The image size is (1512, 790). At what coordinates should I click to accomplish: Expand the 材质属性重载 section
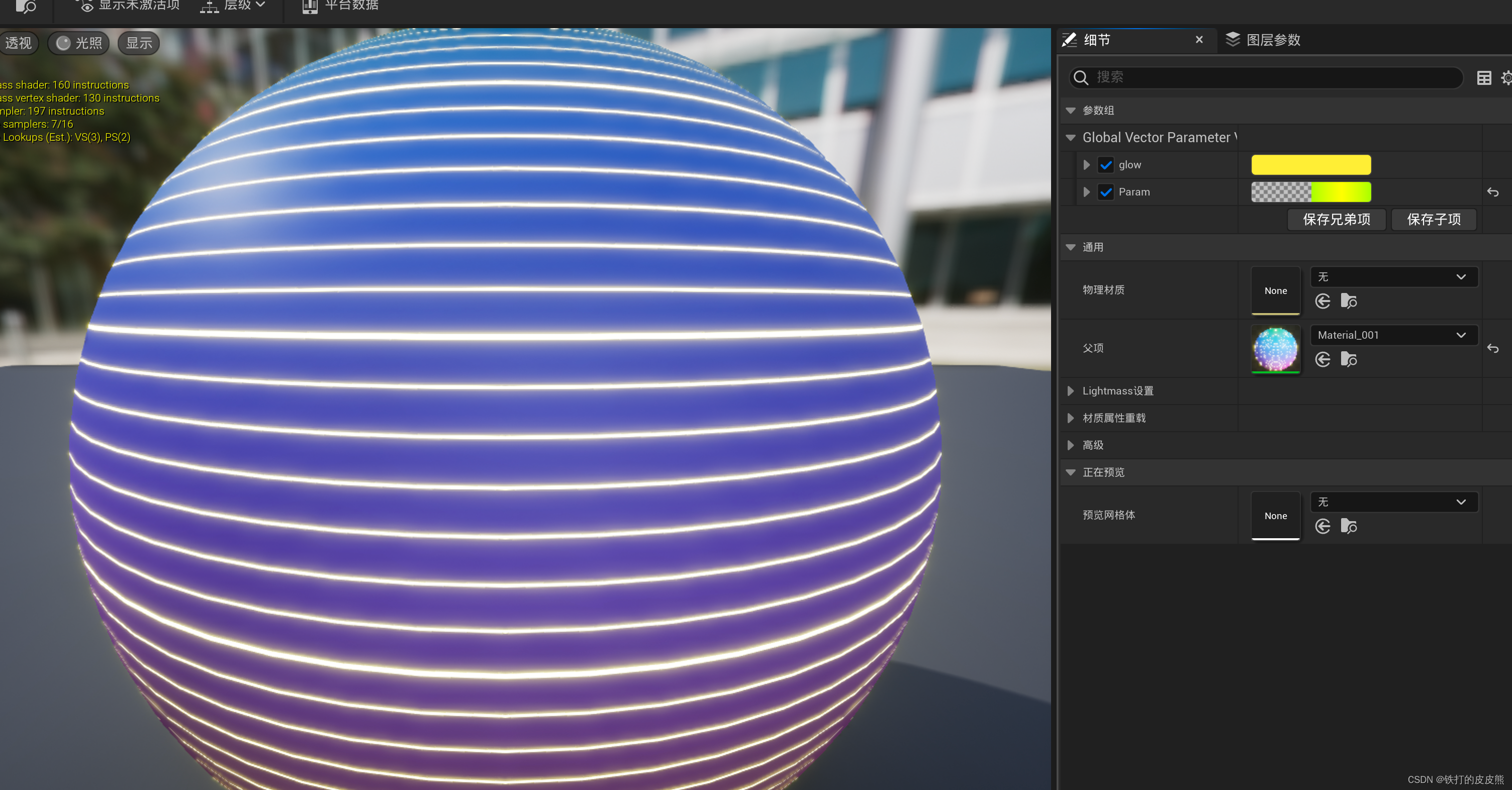click(x=1070, y=418)
